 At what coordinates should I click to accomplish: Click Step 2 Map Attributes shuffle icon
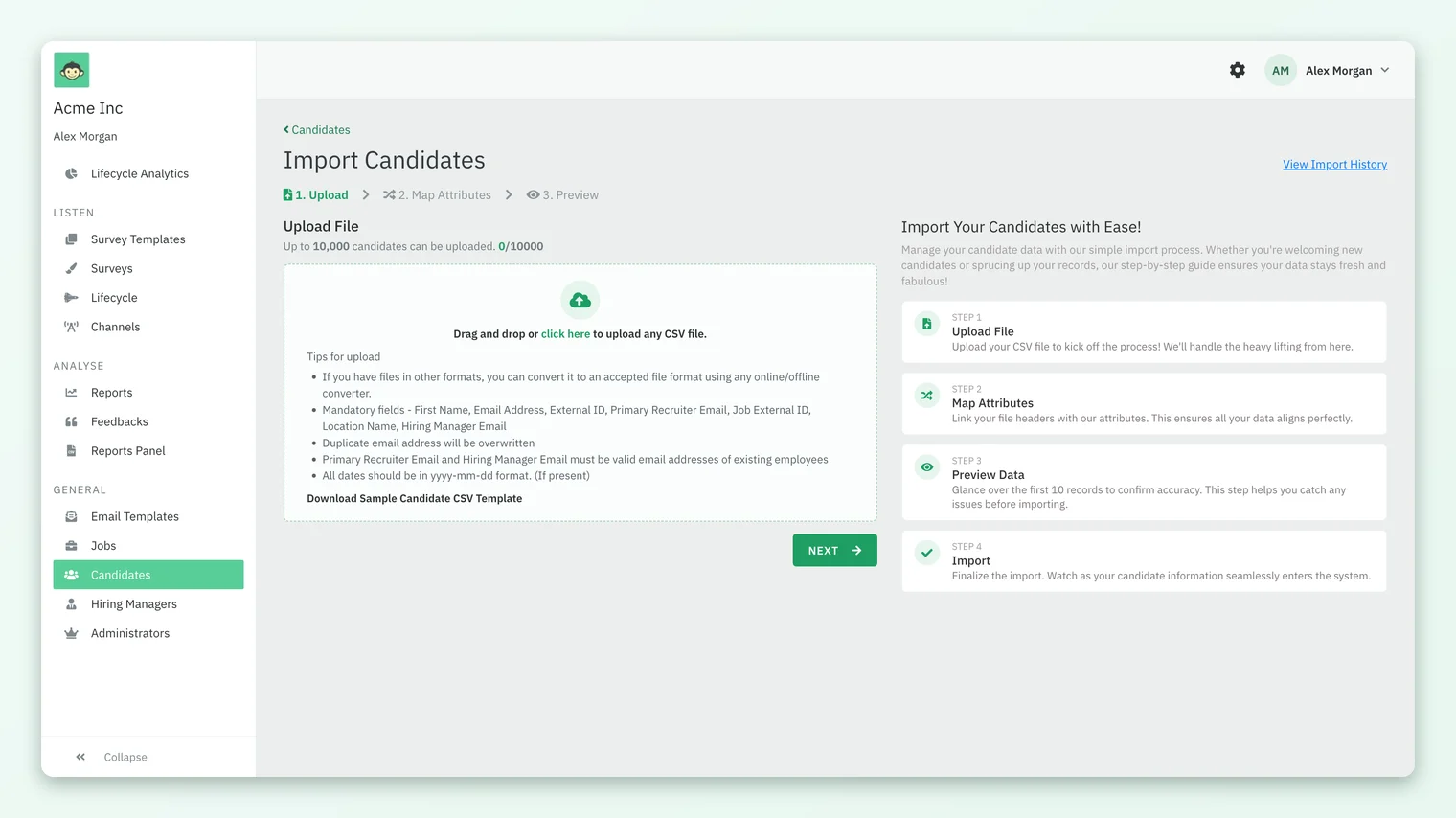click(927, 396)
